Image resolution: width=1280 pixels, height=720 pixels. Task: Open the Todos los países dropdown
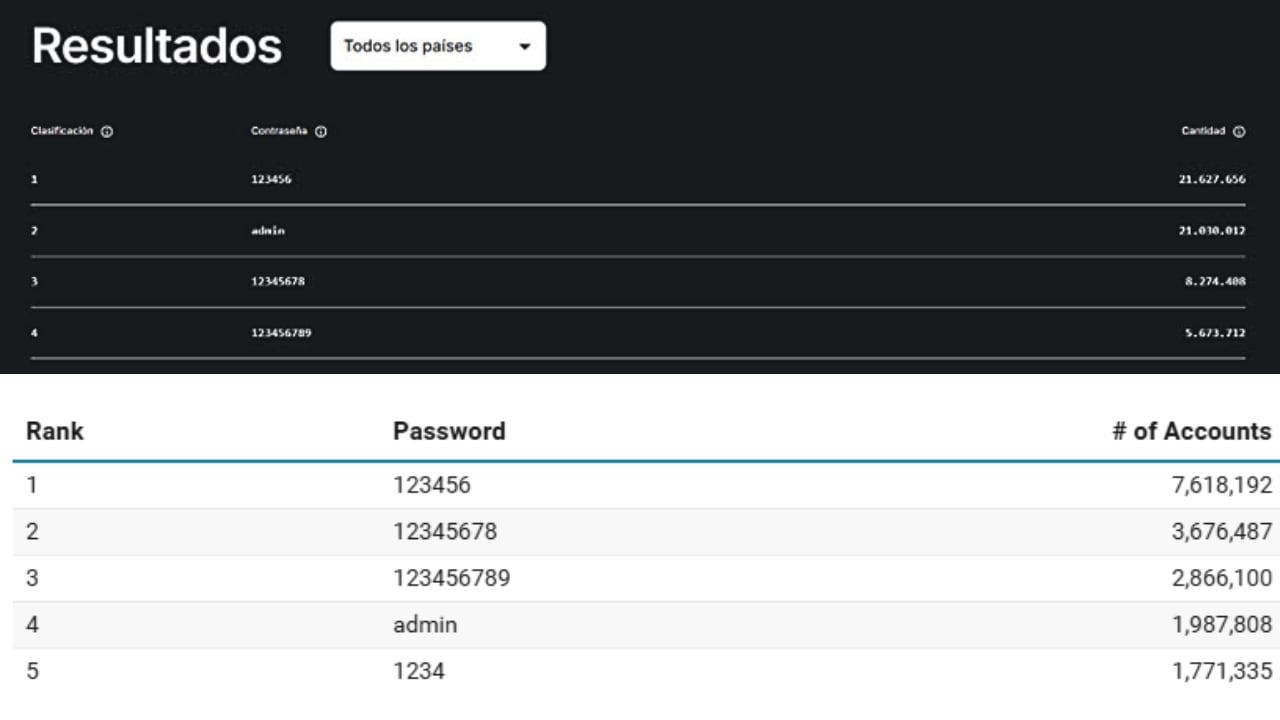[438, 46]
